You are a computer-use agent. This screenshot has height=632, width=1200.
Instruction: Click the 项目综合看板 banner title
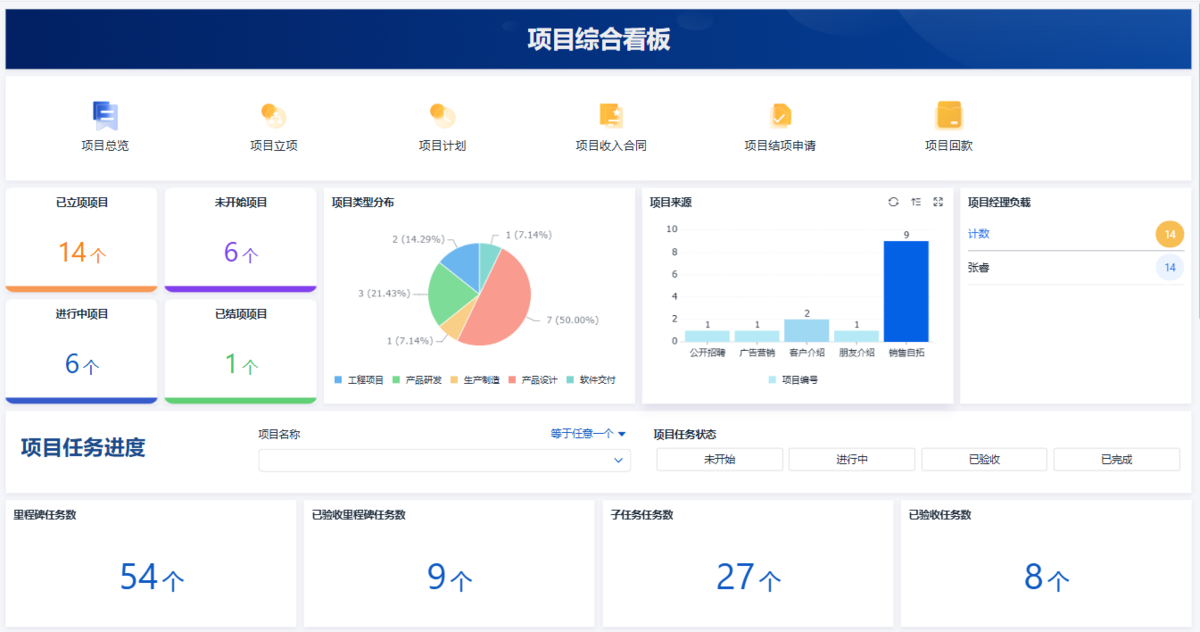[x=599, y=40]
